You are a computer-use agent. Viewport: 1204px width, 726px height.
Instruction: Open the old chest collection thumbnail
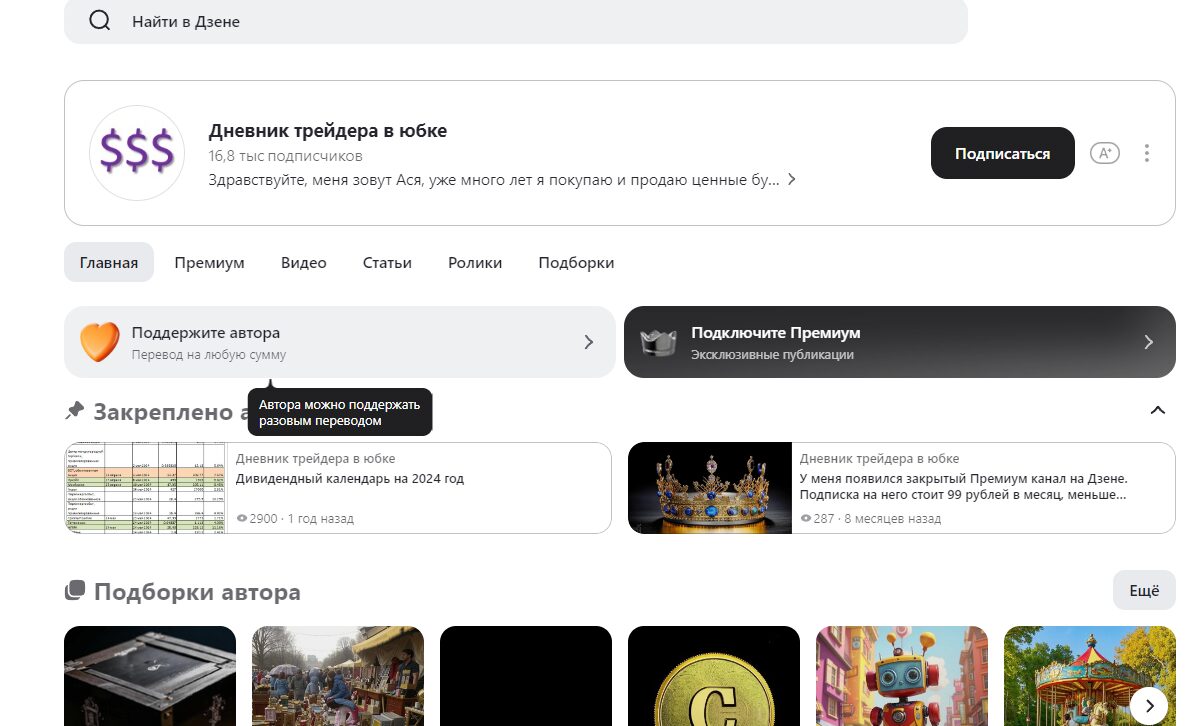150,676
